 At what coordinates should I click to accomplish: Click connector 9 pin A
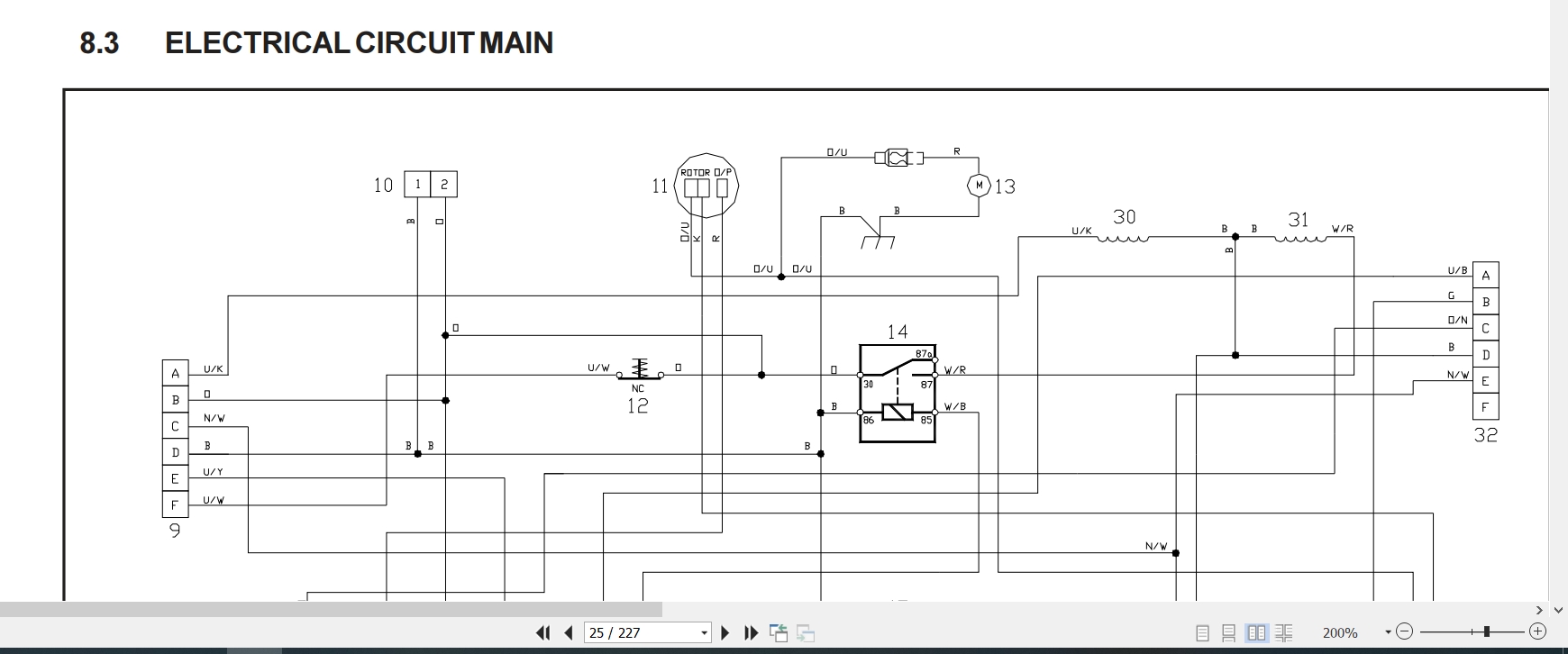tap(175, 373)
